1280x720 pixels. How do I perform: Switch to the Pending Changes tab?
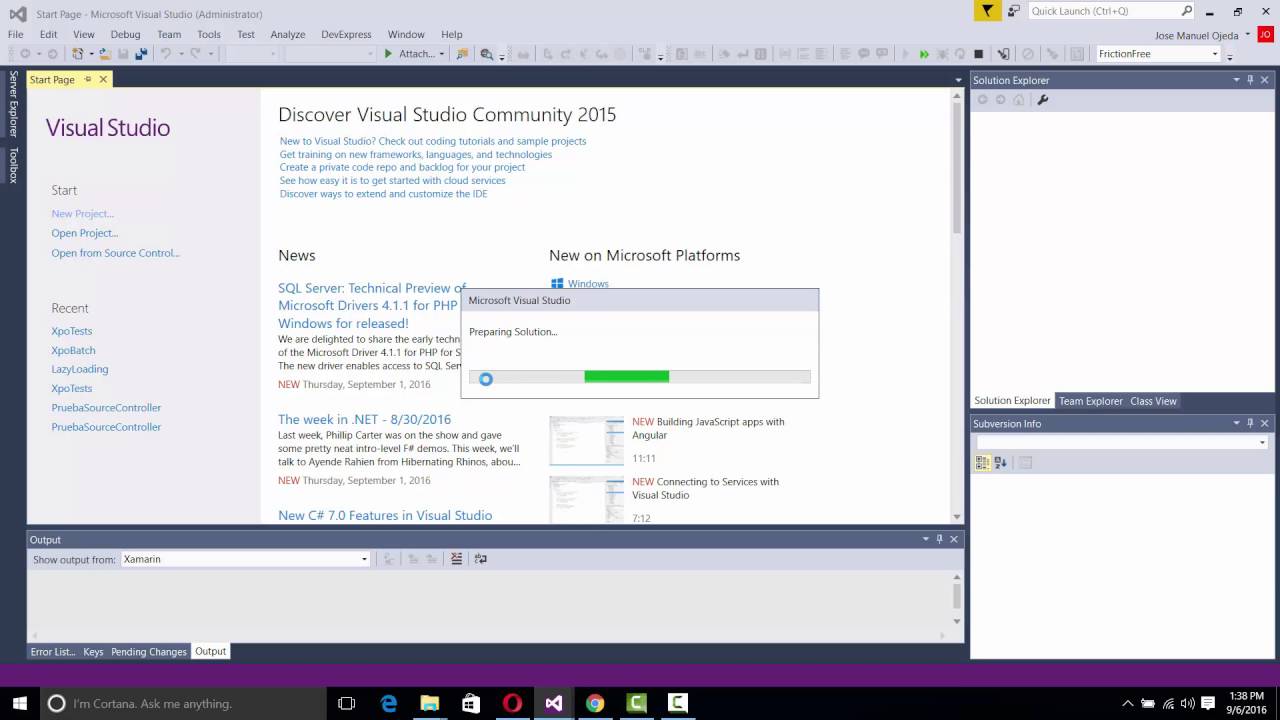pyautogui.click(x=149, y=652)
